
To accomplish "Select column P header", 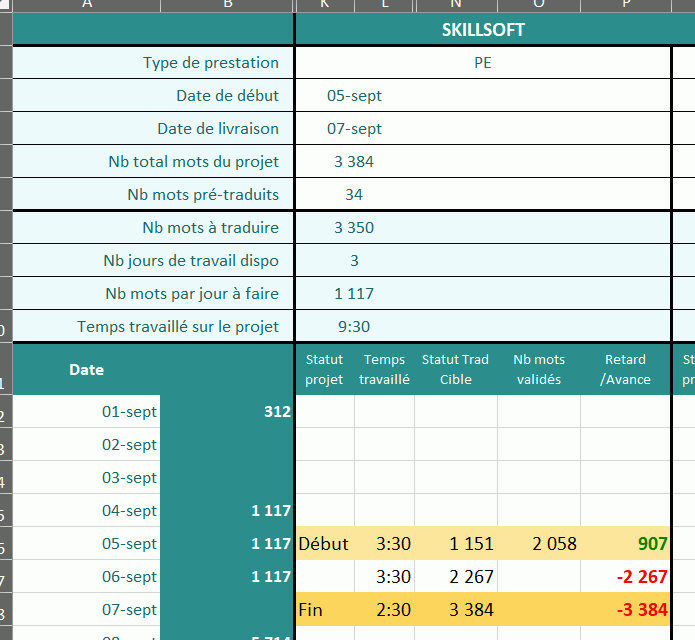I will (x=625, y=5).
